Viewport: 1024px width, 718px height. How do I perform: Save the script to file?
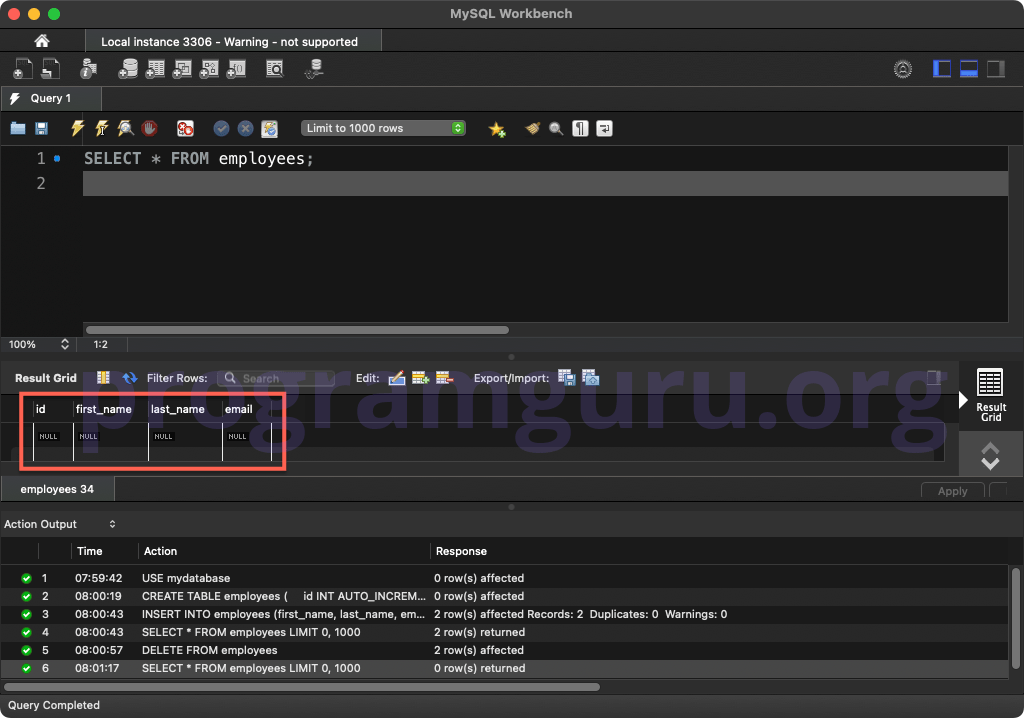(x=41, y=128)
